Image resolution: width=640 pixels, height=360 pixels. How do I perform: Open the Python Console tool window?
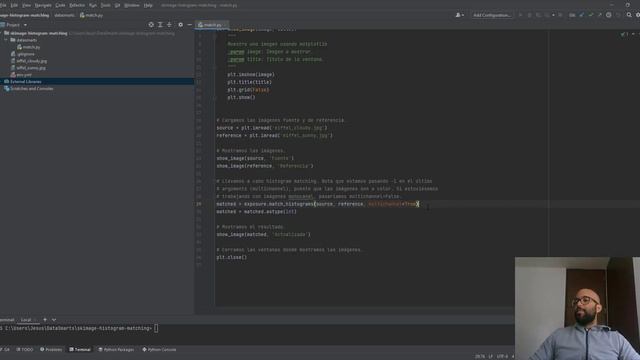[159, 350]
